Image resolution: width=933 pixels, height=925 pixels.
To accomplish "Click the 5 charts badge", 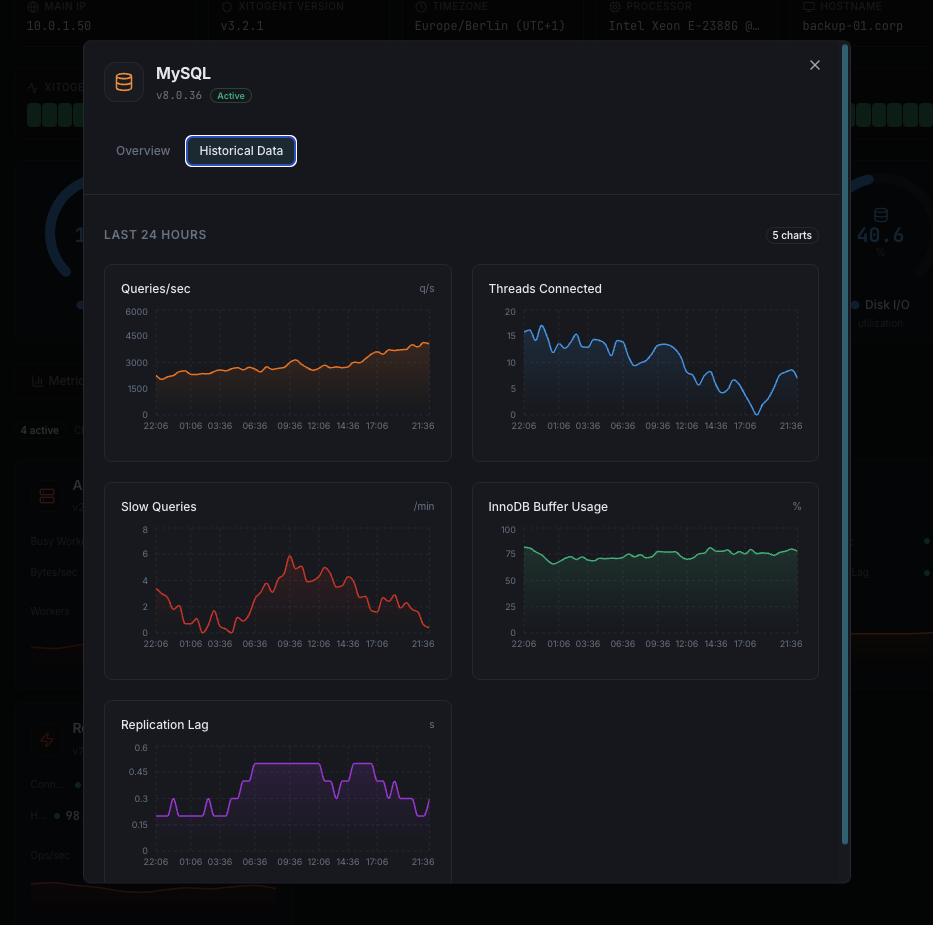I will point(792,235).
